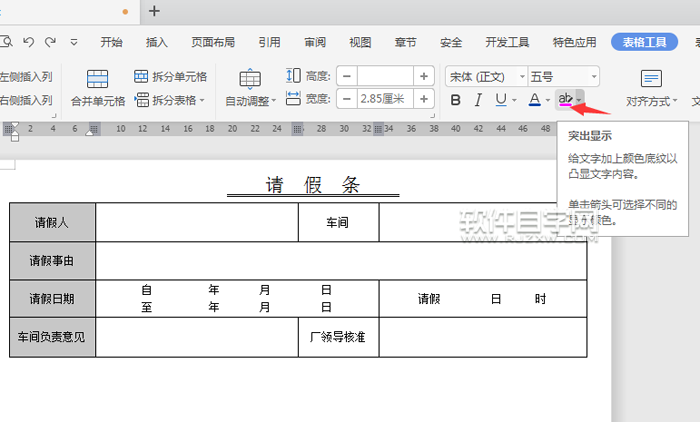The width and height of the screenshot is (700, 422).
Task: Expand quick access toolbar options
Action: click(74, 42)
